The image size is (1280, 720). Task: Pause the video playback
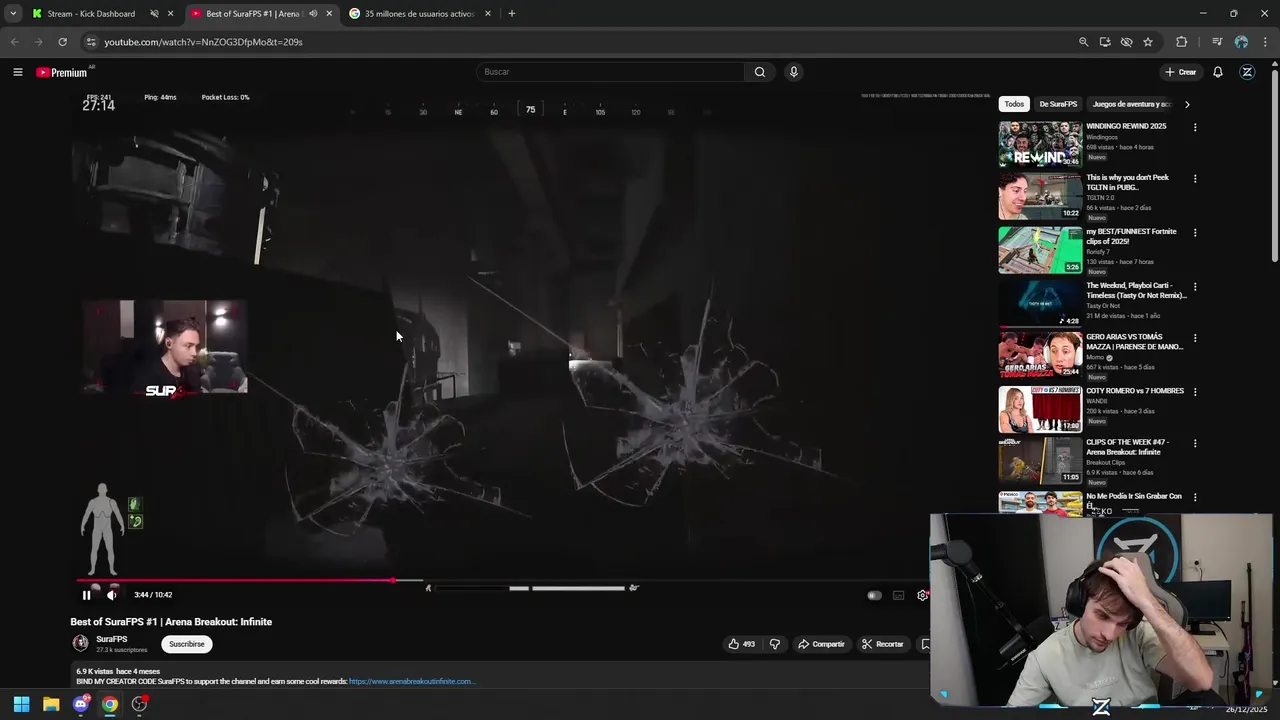tap(86, 595)
